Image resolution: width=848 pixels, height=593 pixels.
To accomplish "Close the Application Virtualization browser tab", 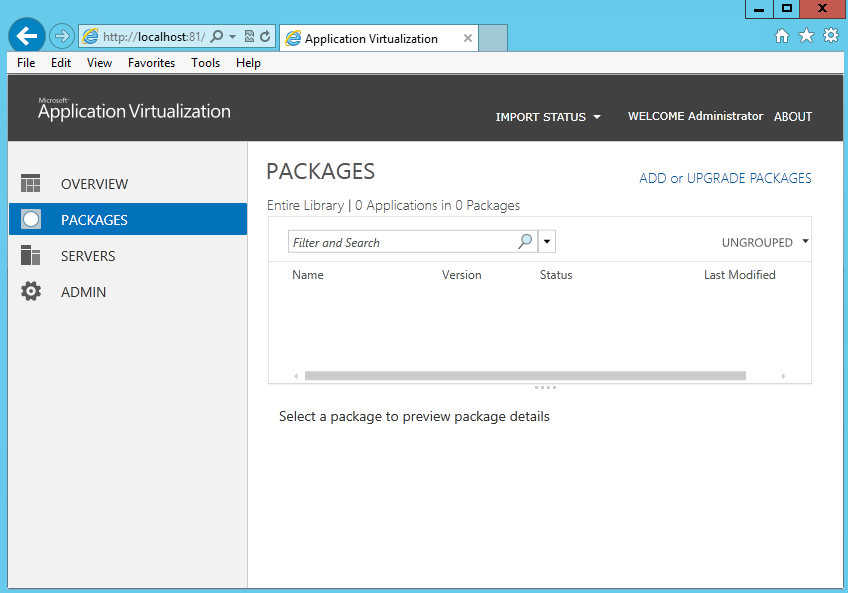I will (468, 38).
